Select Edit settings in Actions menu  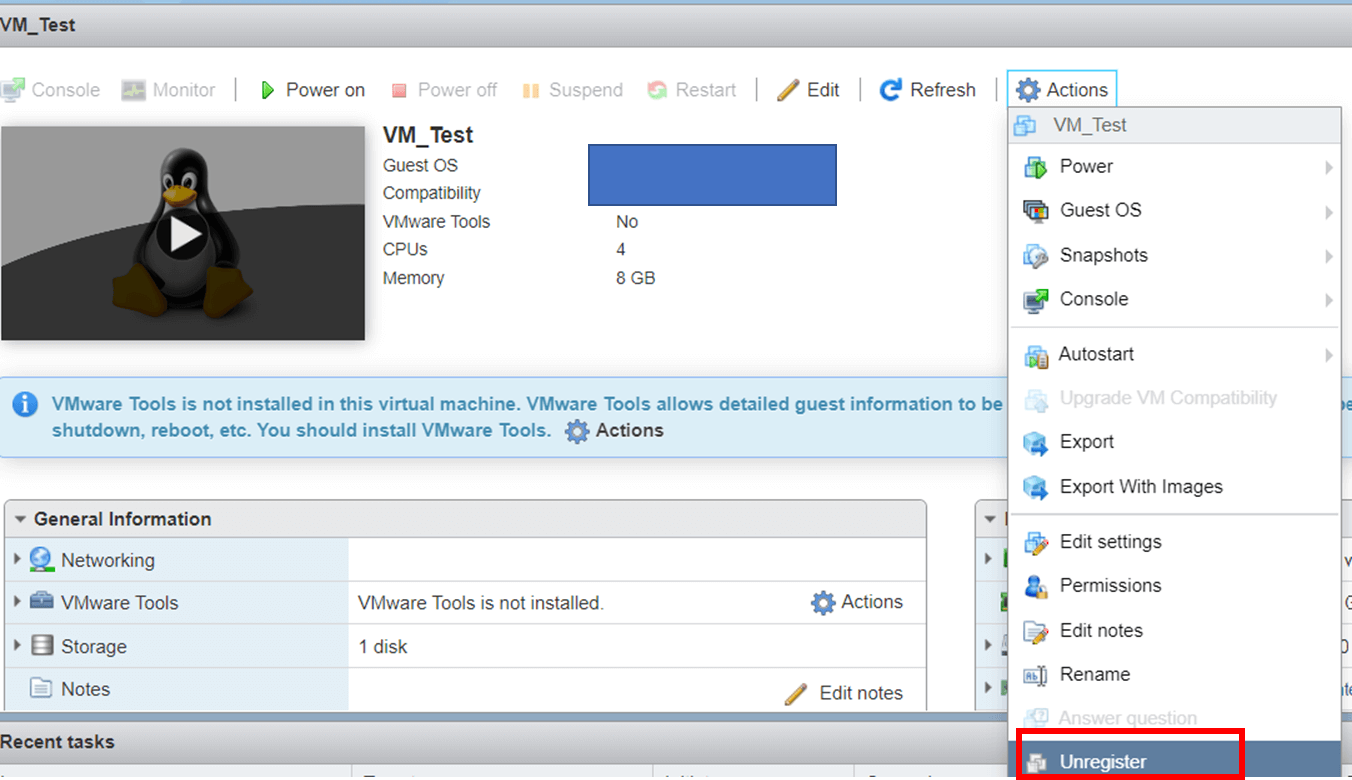coord(1174,542)
